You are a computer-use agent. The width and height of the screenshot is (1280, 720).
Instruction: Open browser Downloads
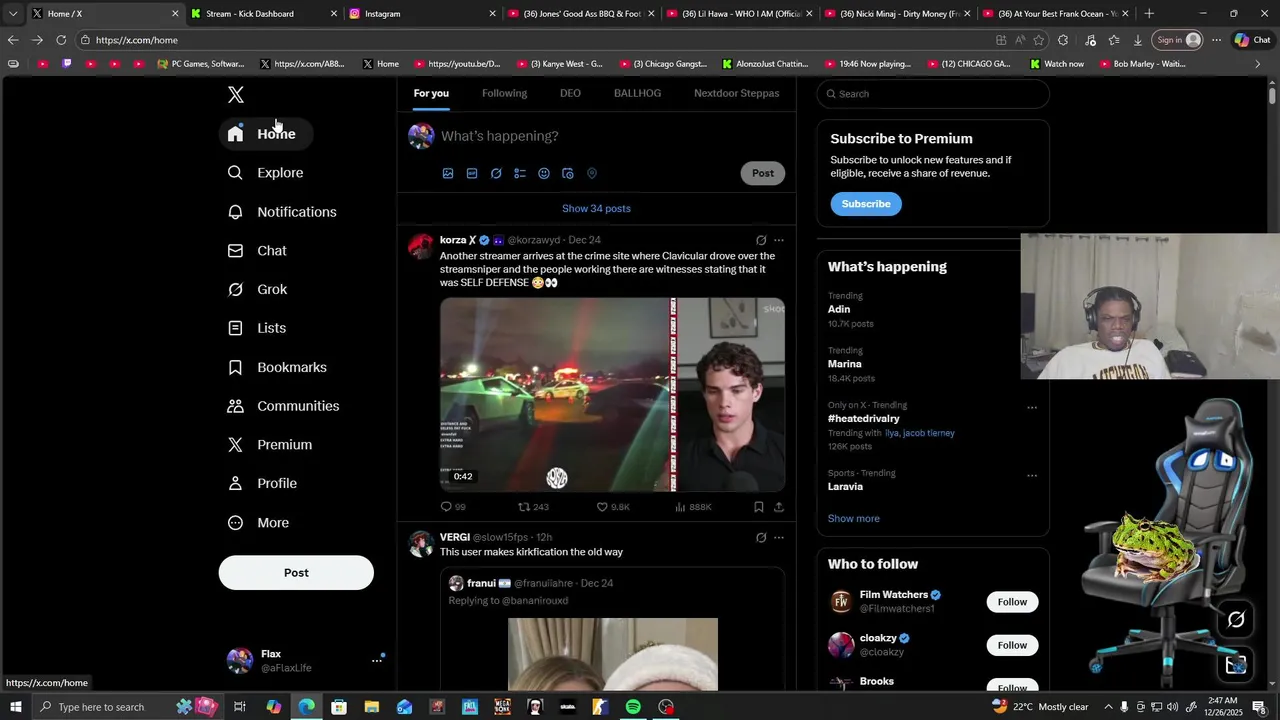click(x=1138, y=40)
